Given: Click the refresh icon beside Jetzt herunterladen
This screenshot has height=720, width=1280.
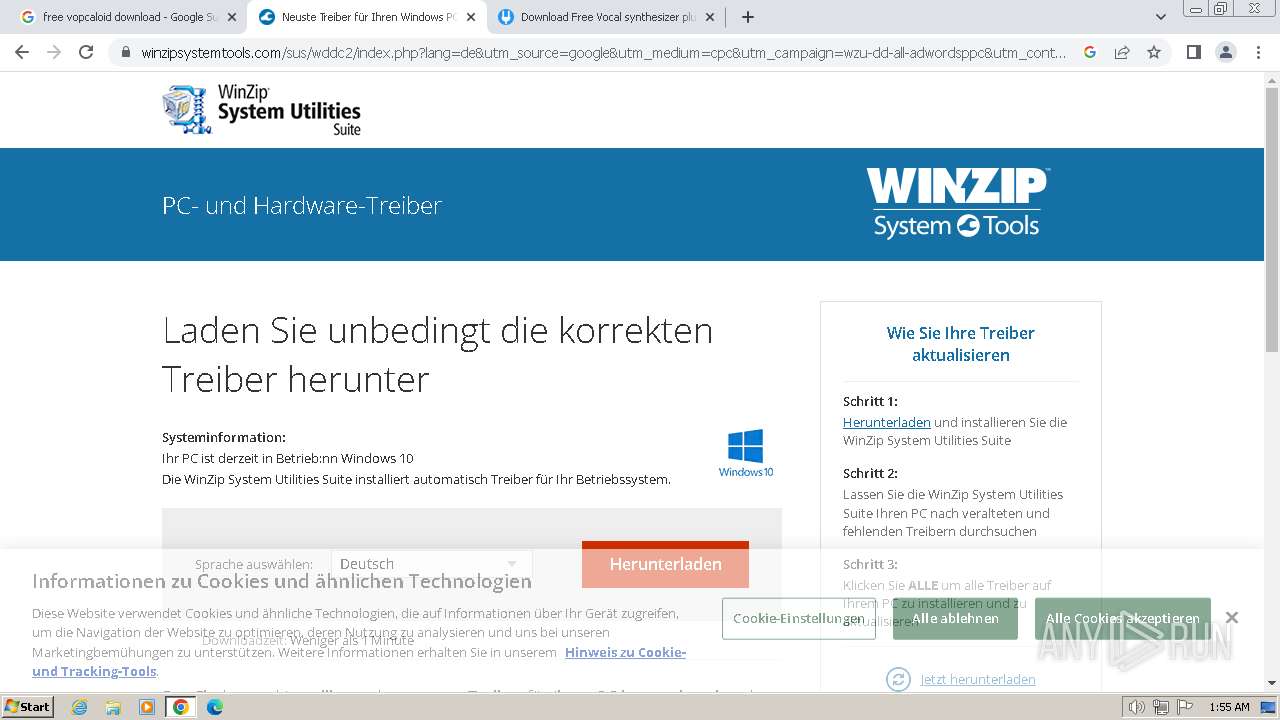Looking at the screenshot, I should point(899,679).
